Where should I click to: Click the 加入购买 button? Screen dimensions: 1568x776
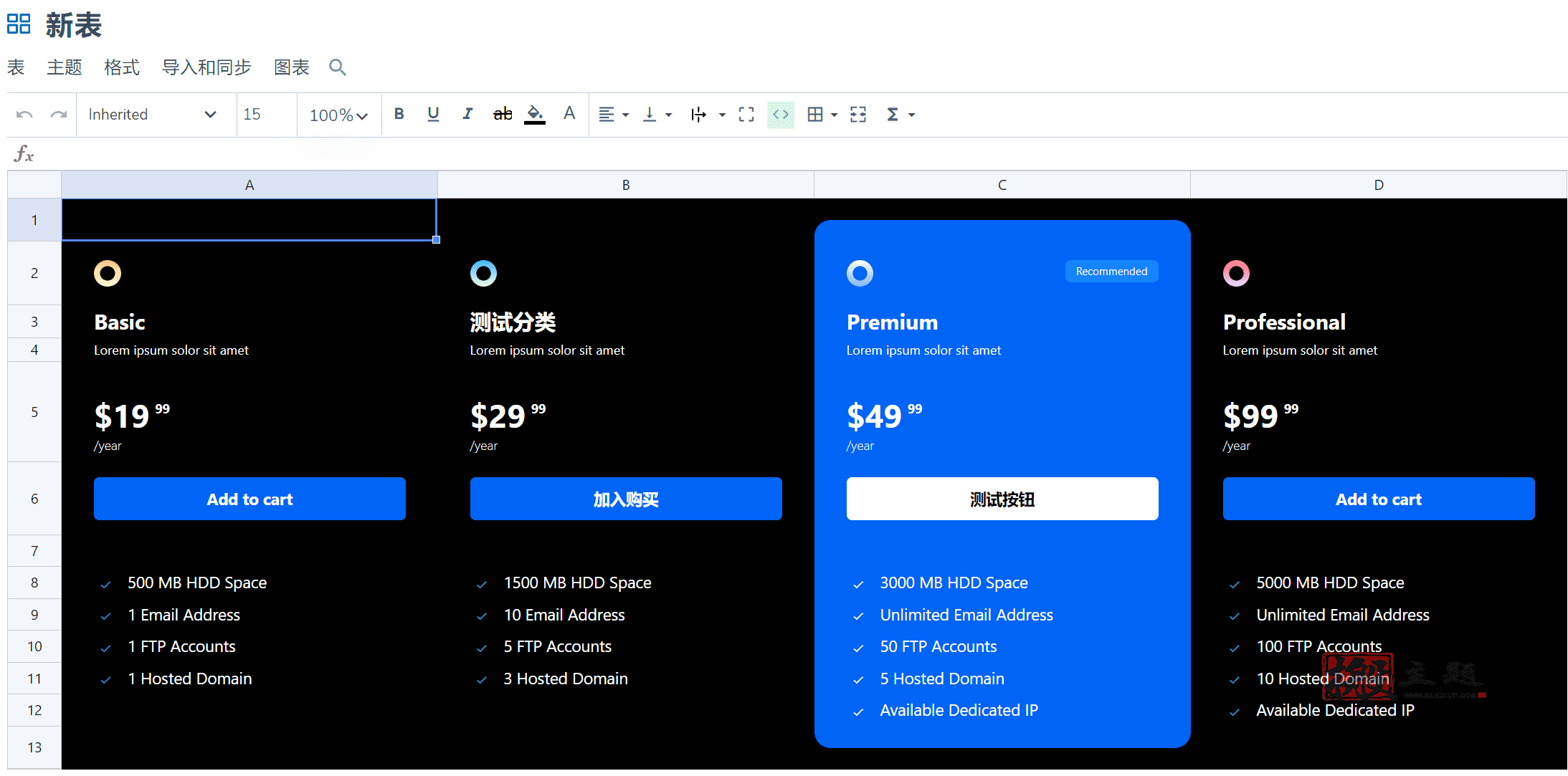[x=626, y=499]
